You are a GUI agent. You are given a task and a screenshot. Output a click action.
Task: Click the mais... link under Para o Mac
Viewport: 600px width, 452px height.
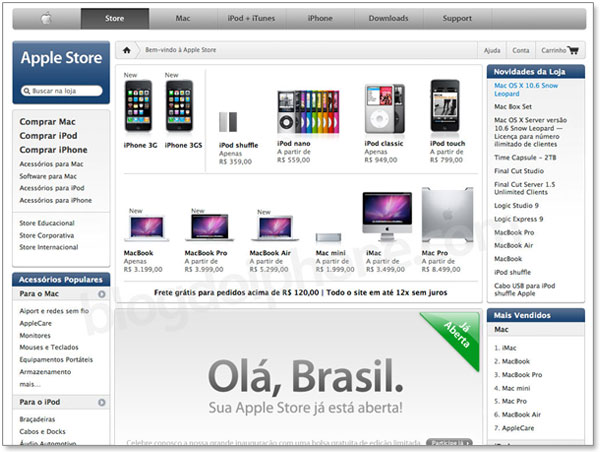[30, 384]
